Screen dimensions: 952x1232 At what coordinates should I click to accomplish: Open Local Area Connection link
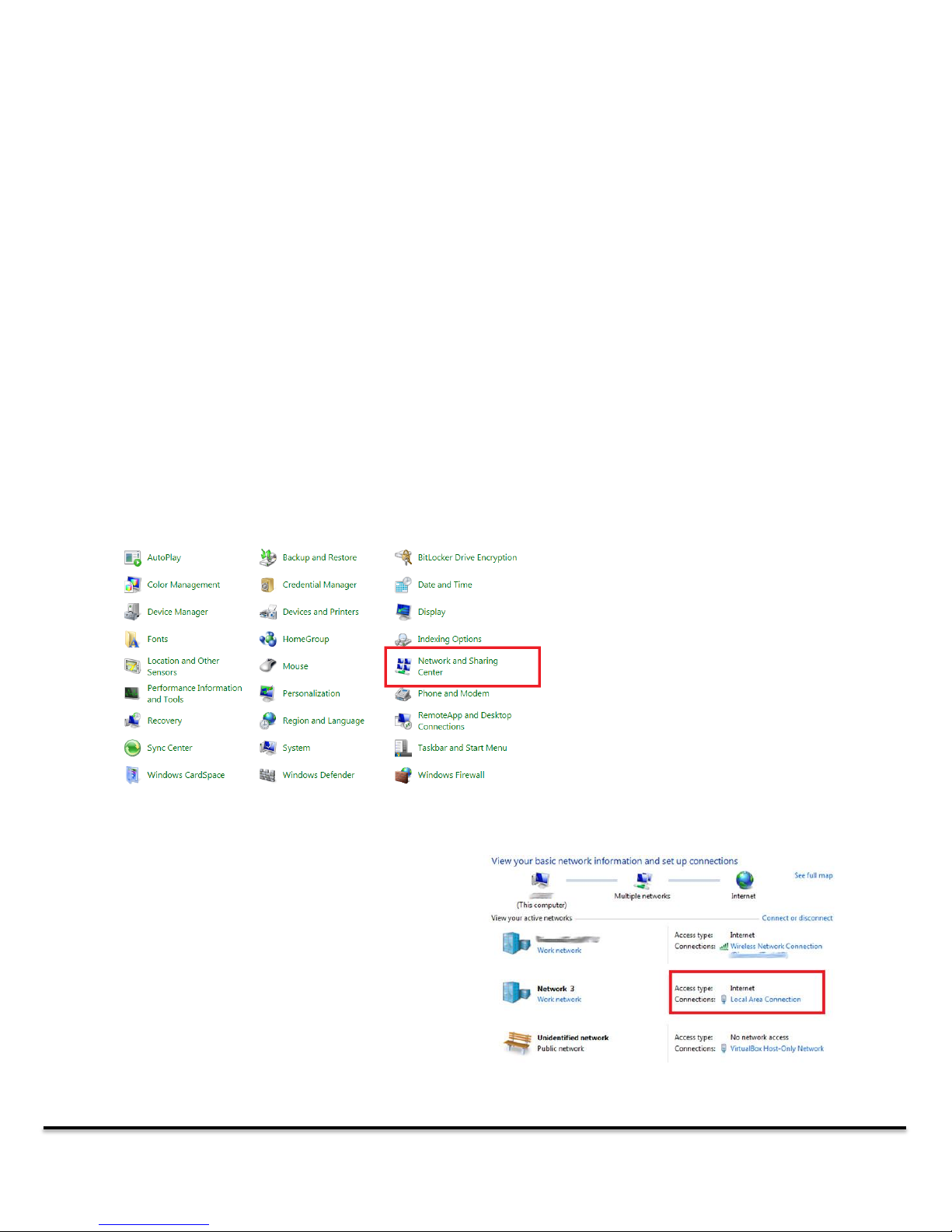point(765,1000)
